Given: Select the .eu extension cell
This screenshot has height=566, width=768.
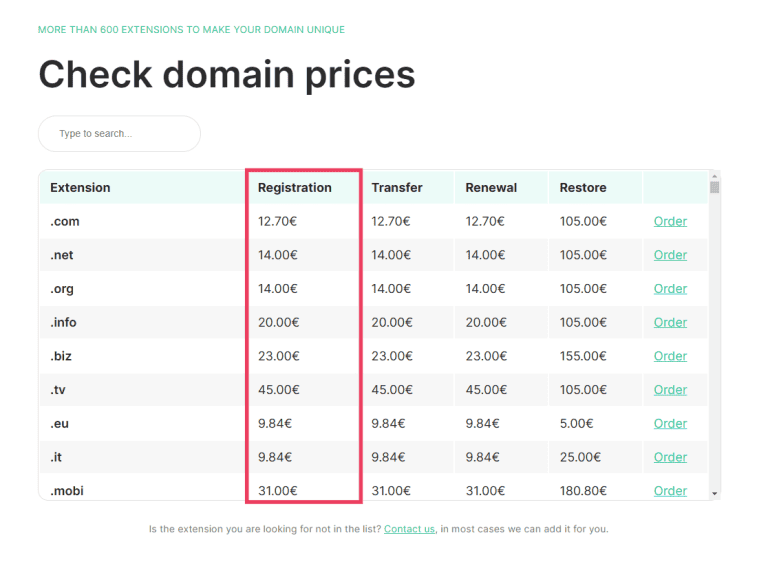Looking at the screenshot, I should [142, 424].
